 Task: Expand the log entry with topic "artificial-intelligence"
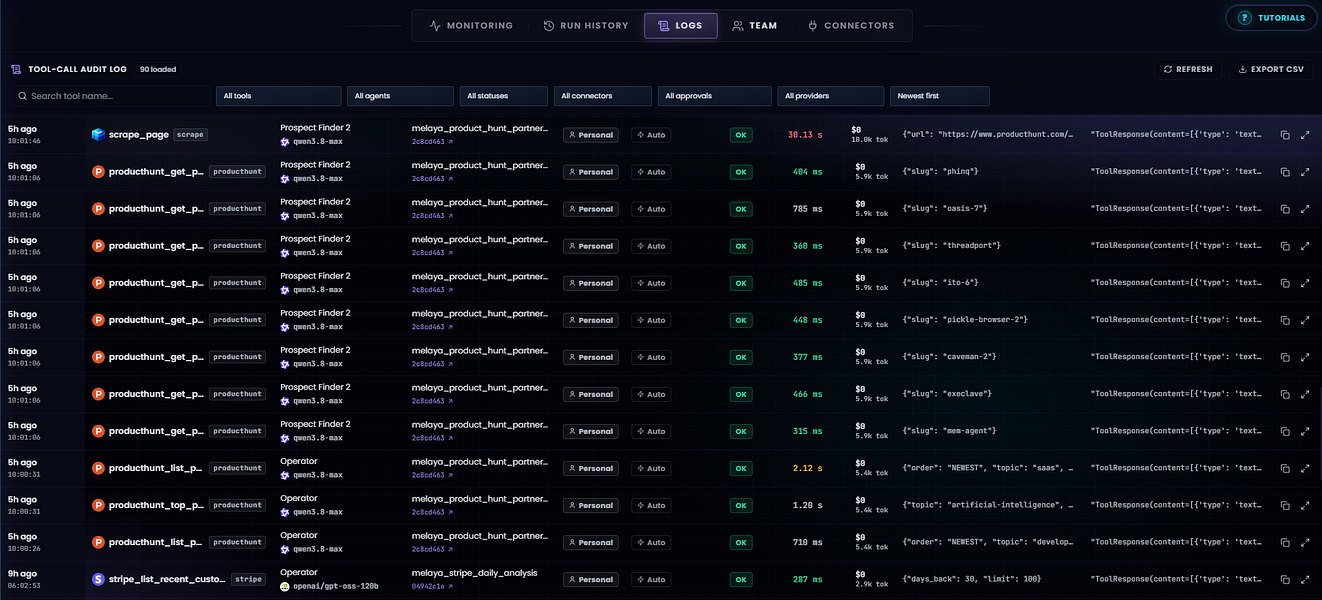click(1305, 505)
